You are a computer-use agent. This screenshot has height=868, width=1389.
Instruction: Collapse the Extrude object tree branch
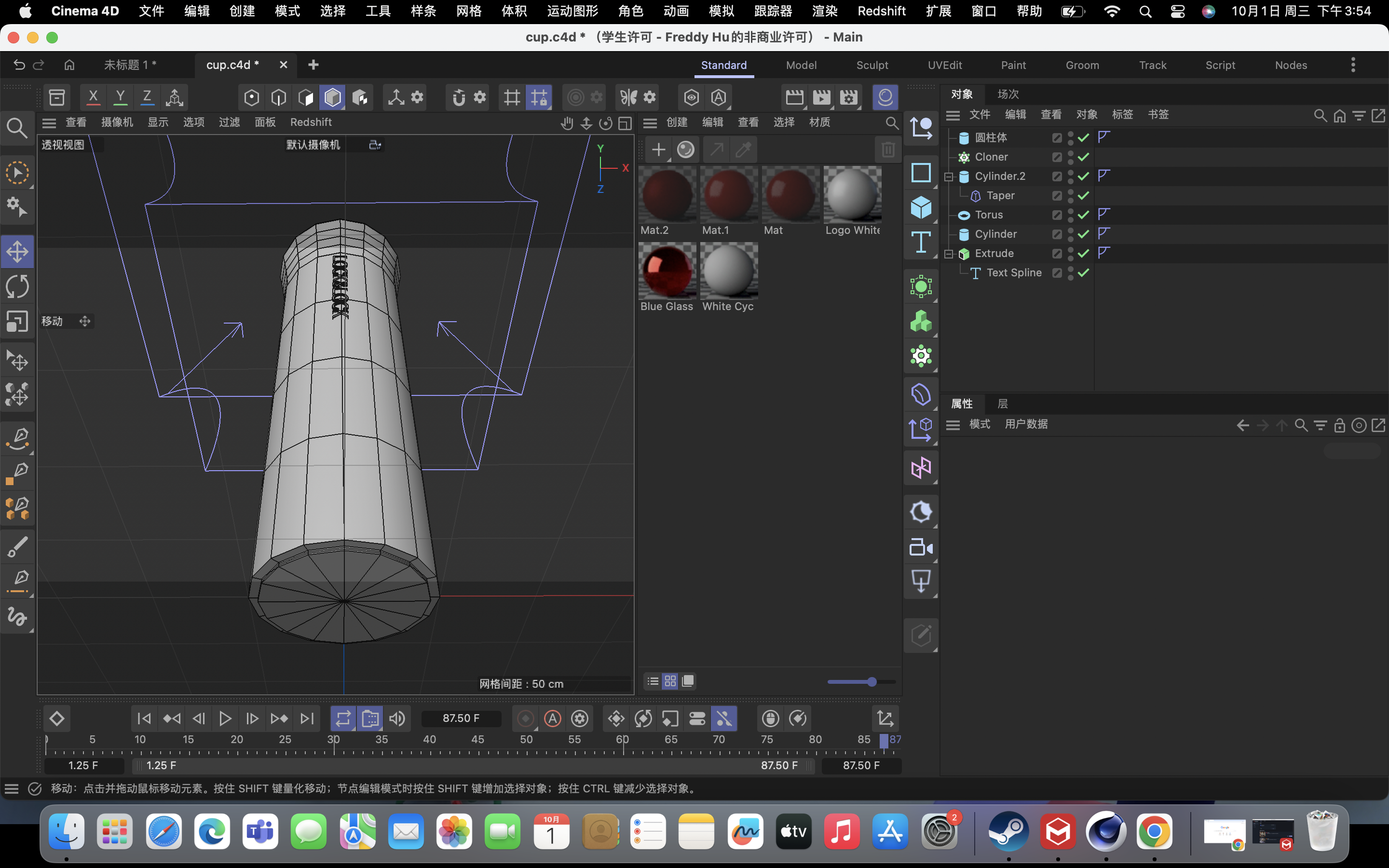[x=949, y=253]
